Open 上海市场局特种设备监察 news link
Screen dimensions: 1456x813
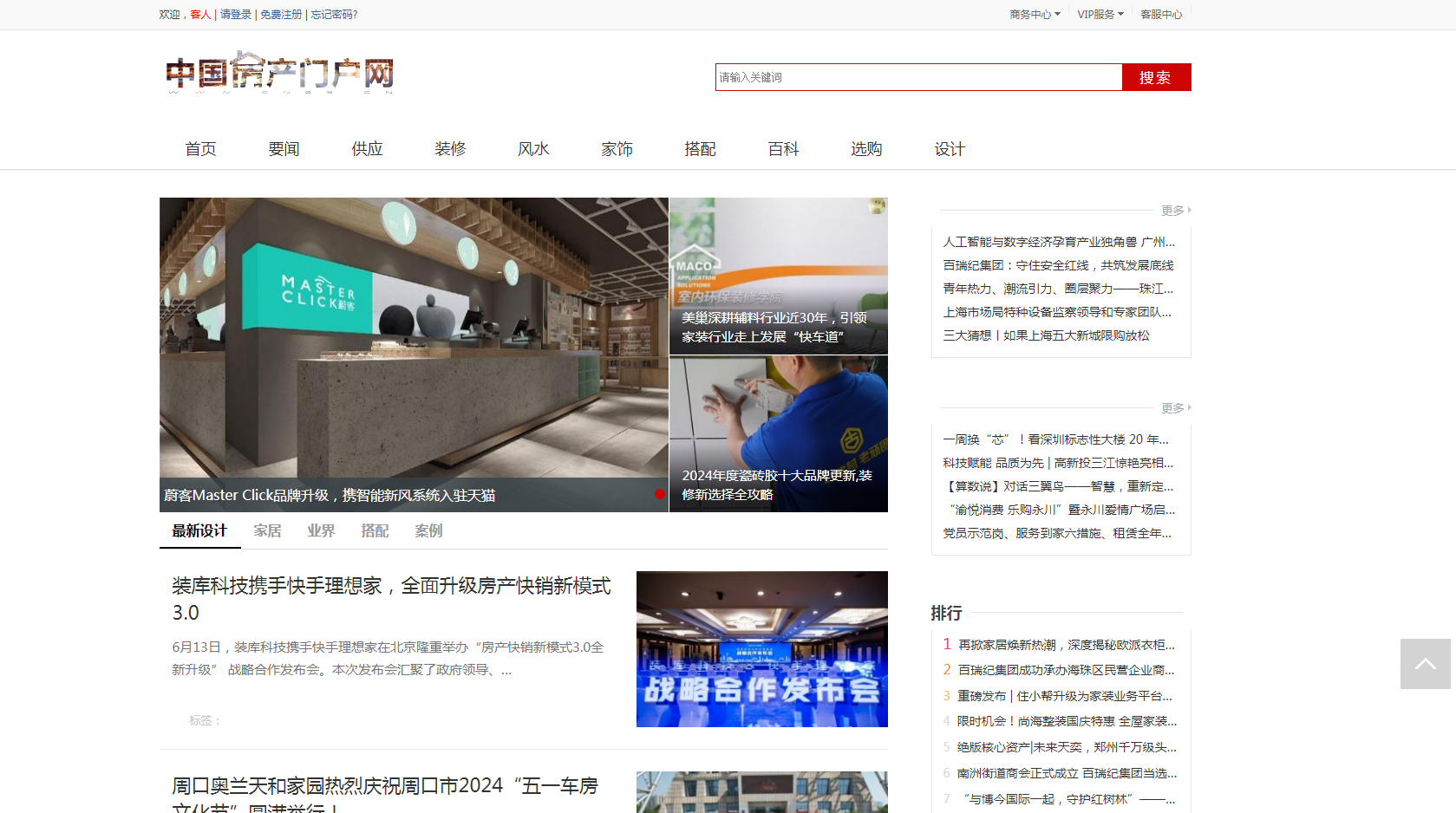tap(1057, 312)
